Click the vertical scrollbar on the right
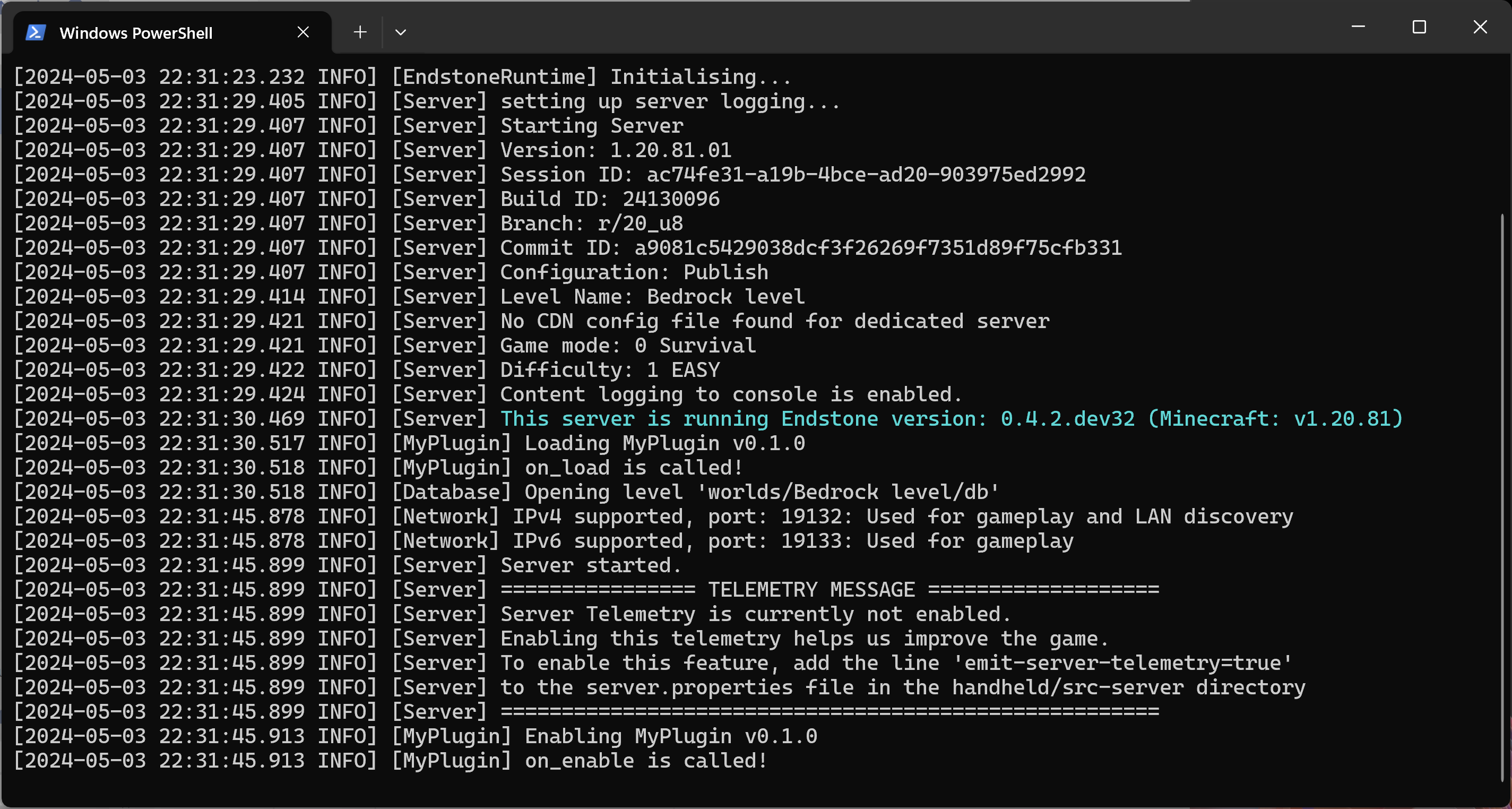 click(x=1501, y=411)
